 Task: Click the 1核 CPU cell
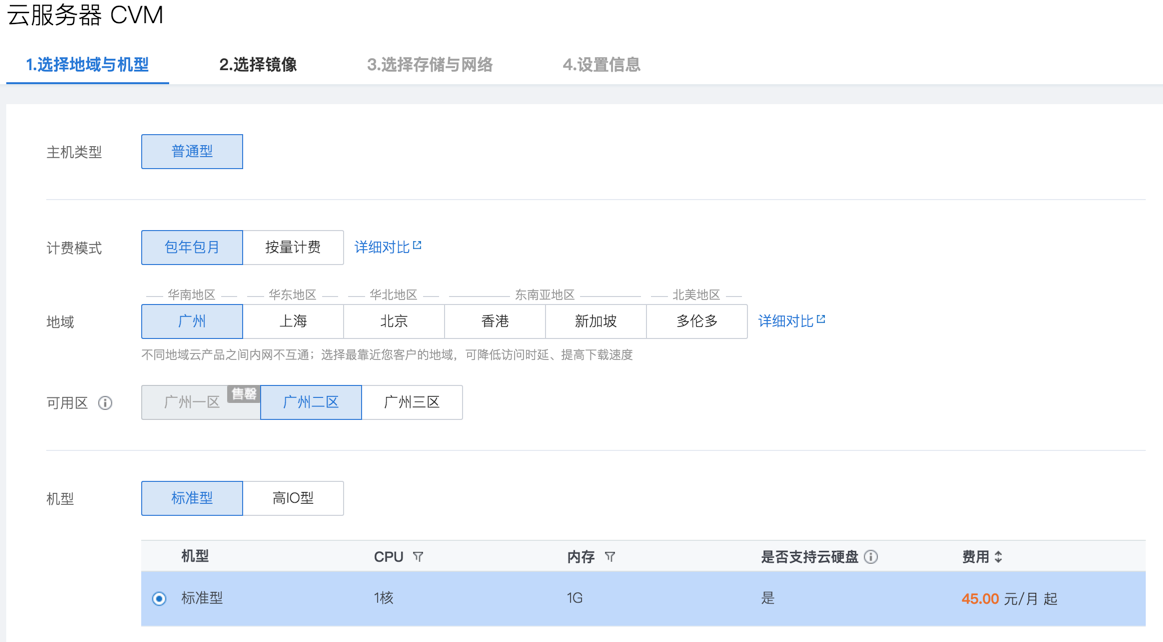[383, 598]
